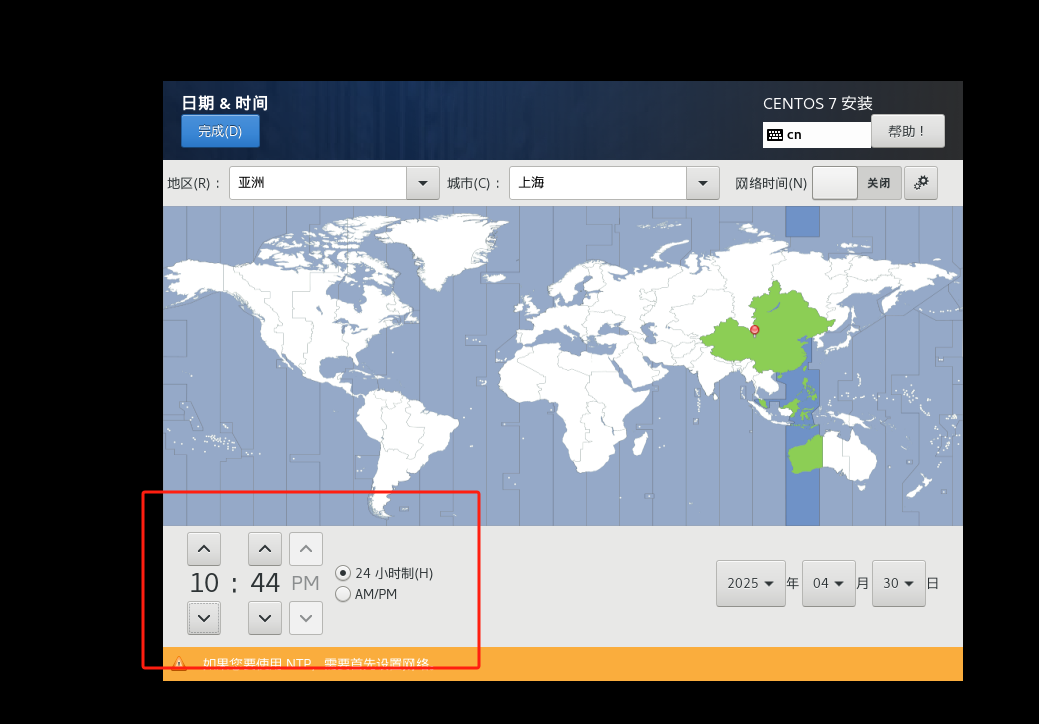Click the red location pin on map
The width and height of the screenshot is (1039, 724).
pyautogui.click(x=754, y=330)
